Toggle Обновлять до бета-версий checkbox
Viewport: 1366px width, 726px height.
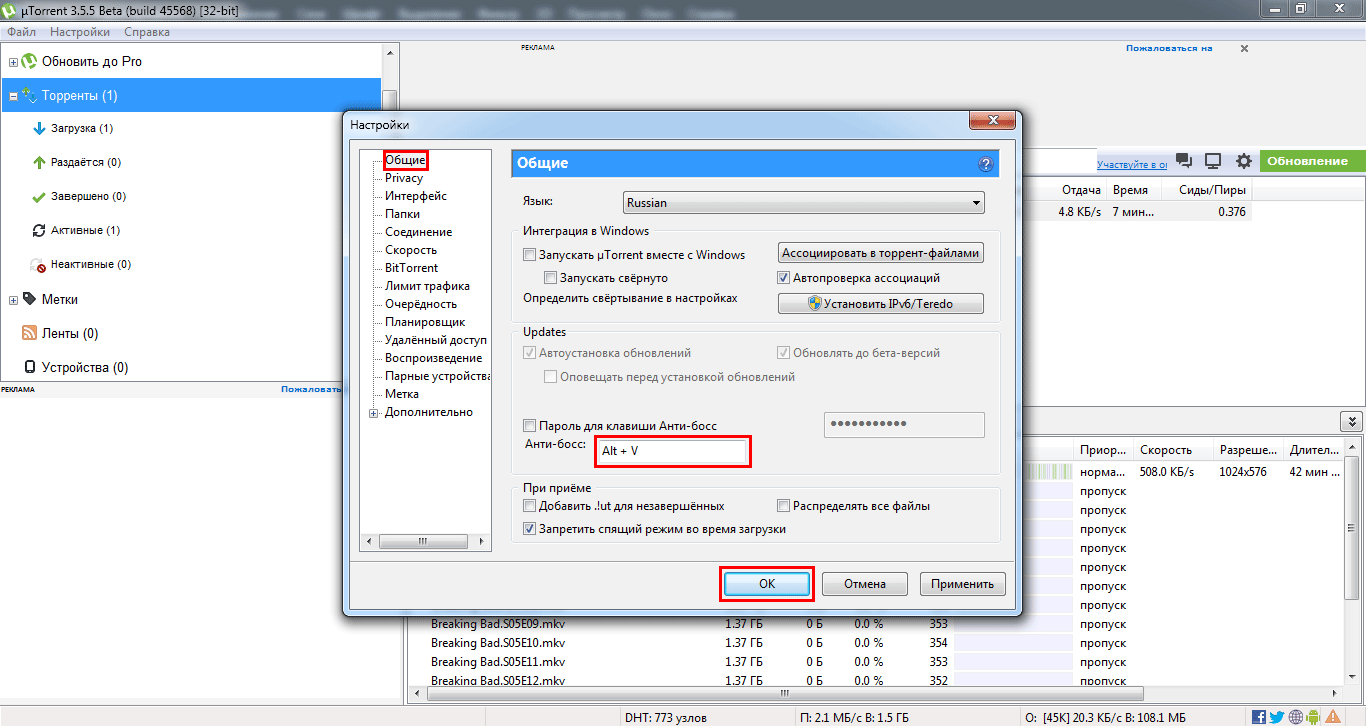[784, 353]
